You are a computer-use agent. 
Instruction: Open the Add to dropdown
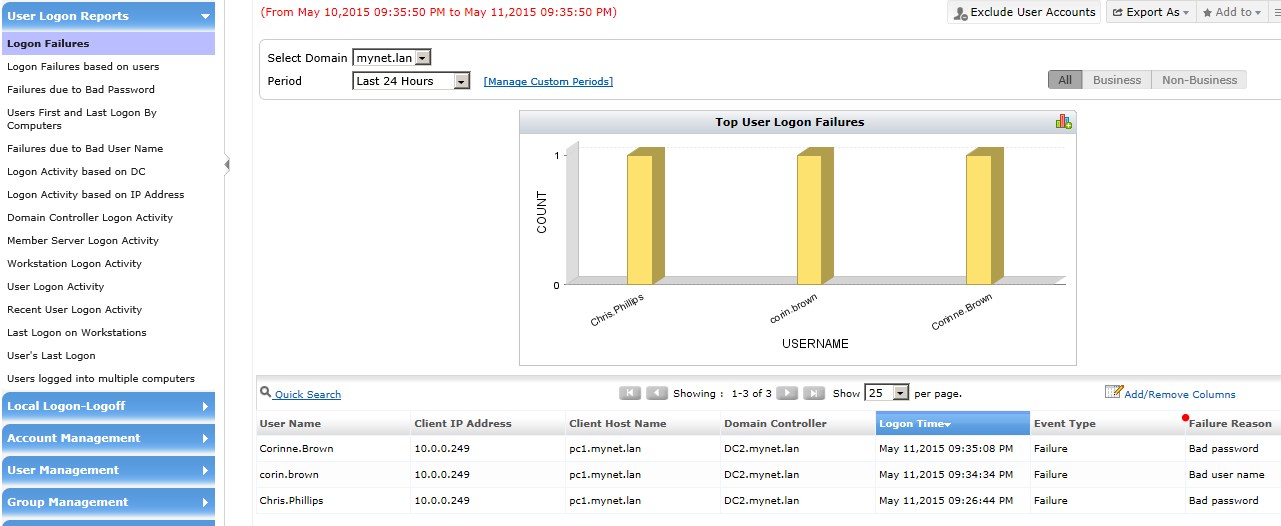[1231, 12]
